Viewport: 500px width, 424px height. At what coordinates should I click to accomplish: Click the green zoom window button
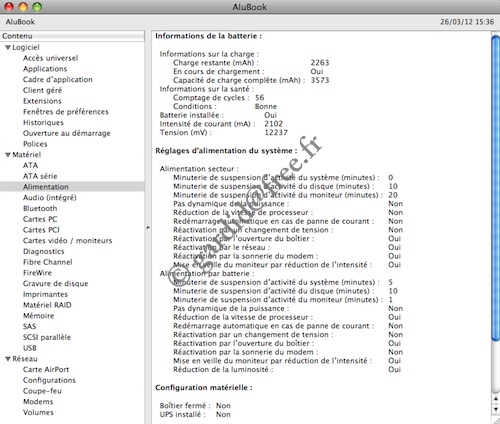click(37, 7)
